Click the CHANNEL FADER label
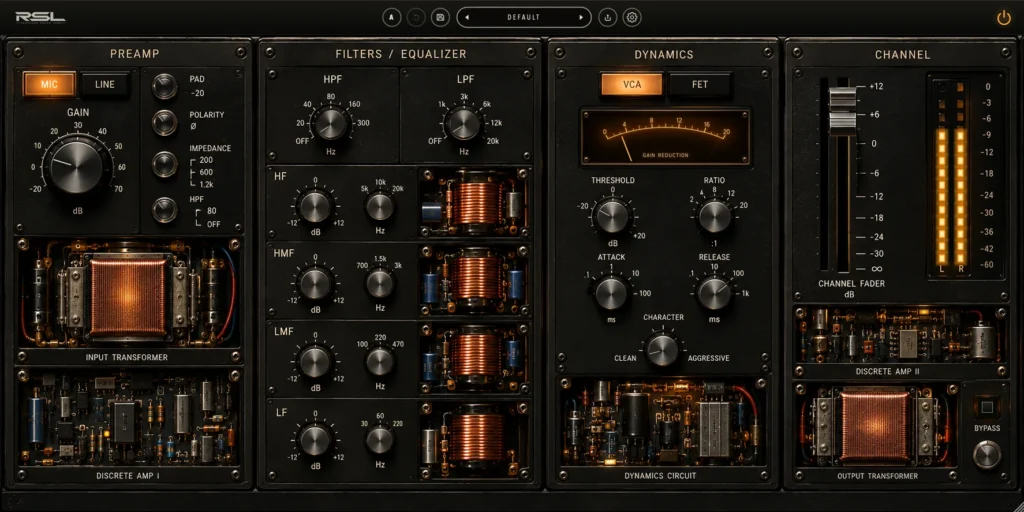Image resolution: width=1024 pixels, height=512 pixels. [x=850, y=284]
